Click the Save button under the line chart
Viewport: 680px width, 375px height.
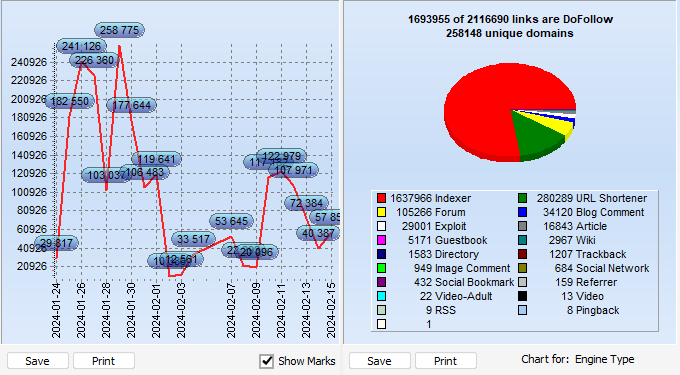tap(38, 361)
